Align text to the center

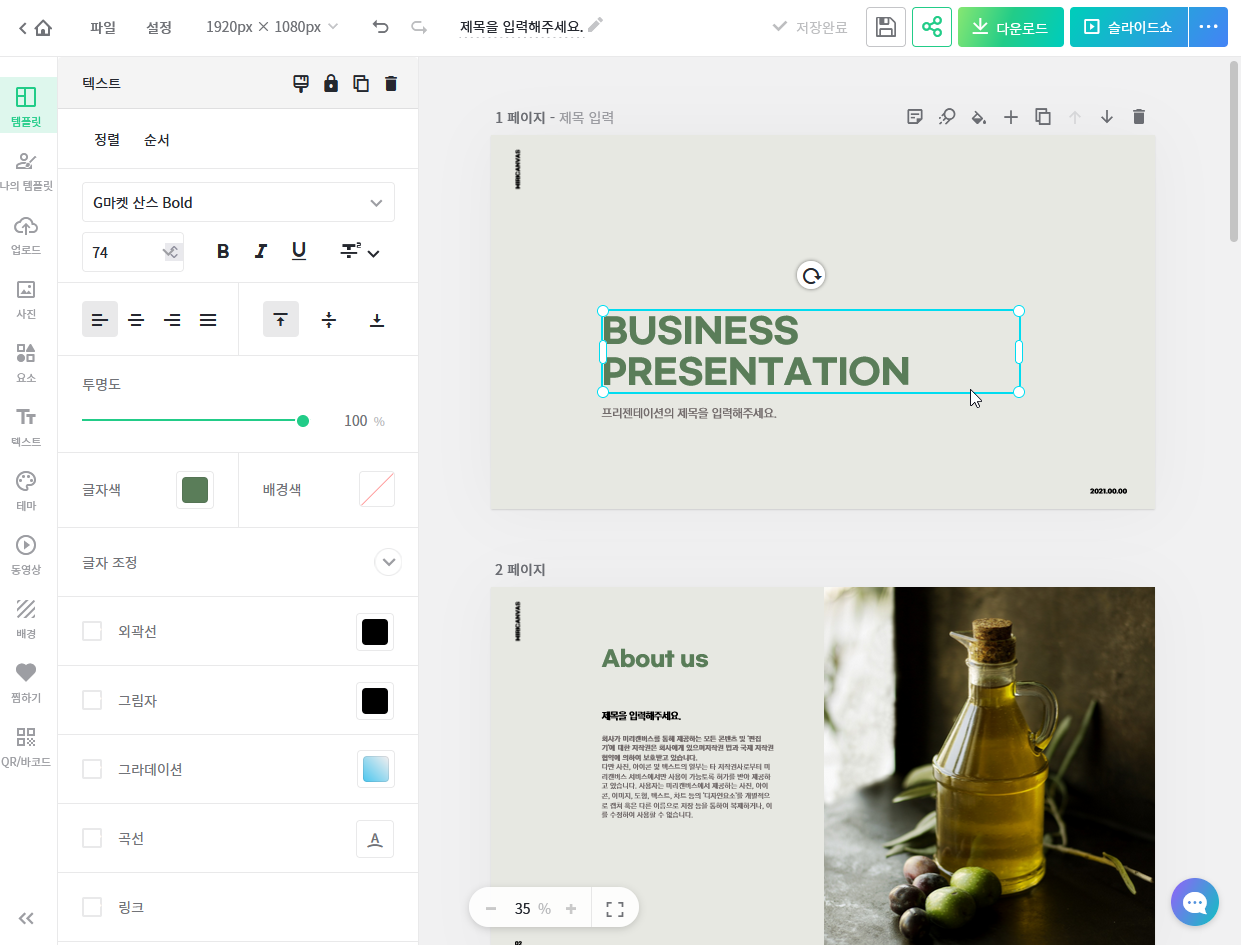click(136, 320)
